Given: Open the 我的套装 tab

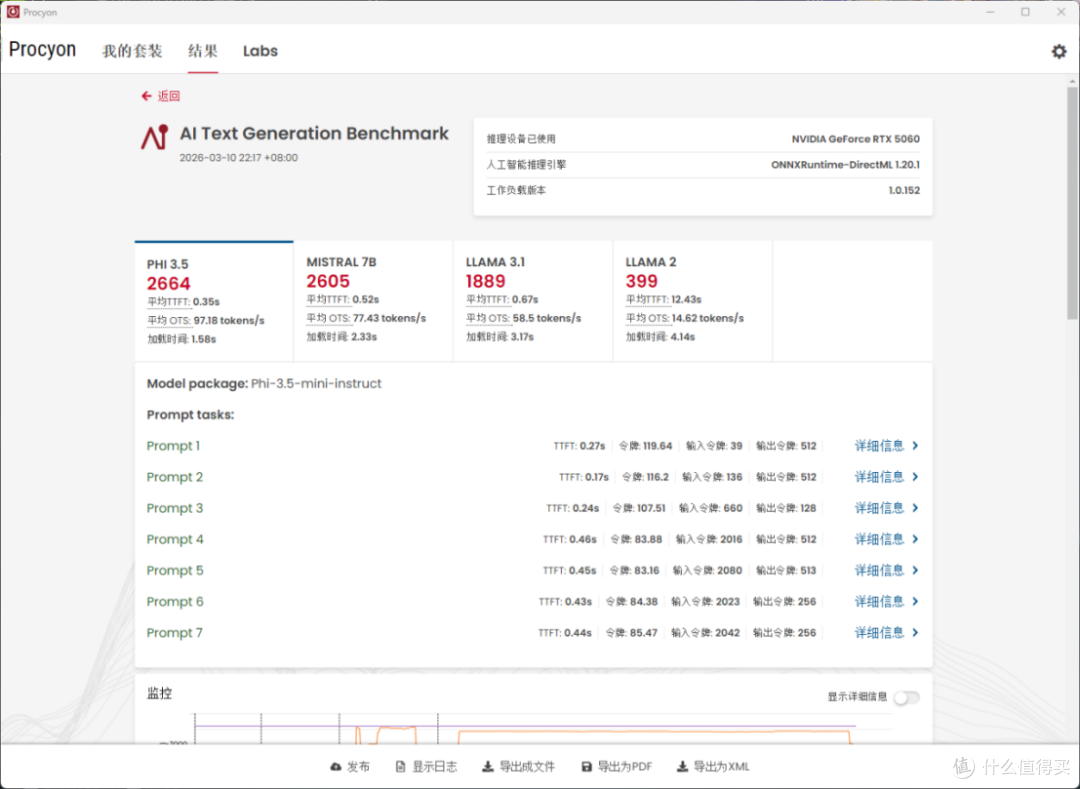Looking at the screenshot, I should click(132, 51).
